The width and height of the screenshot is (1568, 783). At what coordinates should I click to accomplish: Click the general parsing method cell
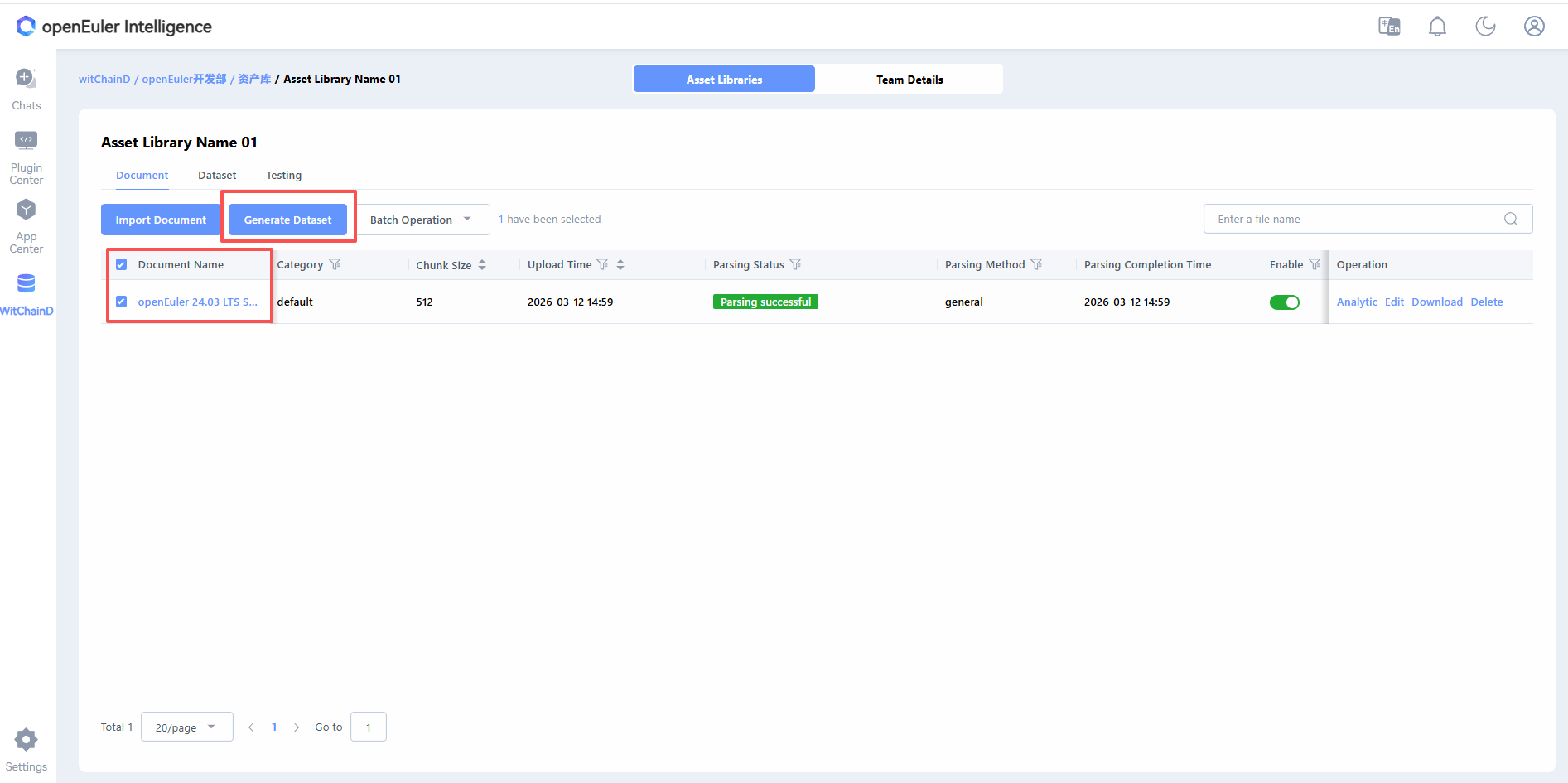tap(964, 302)
